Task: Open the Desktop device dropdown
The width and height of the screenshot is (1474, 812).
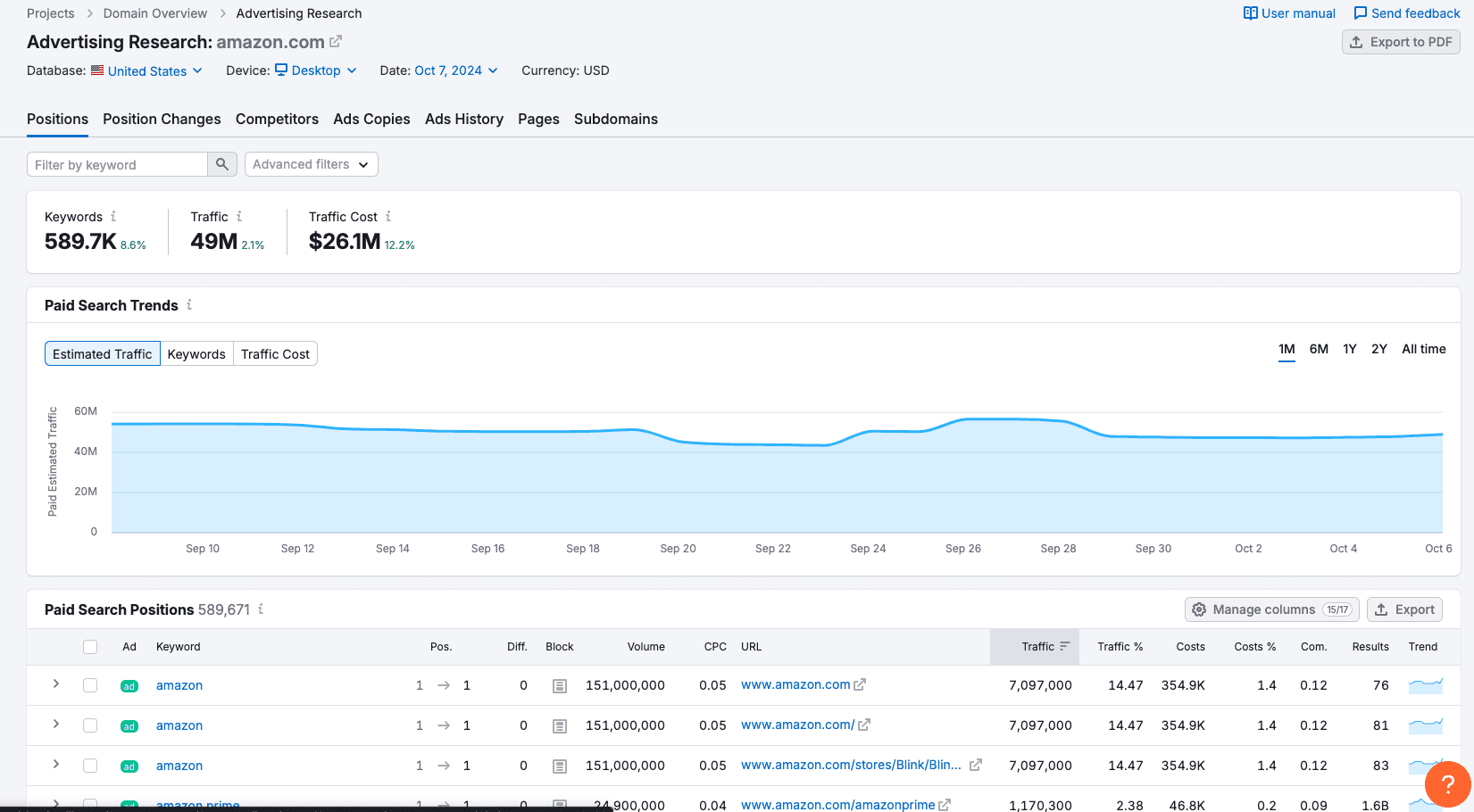Action: 316,70
